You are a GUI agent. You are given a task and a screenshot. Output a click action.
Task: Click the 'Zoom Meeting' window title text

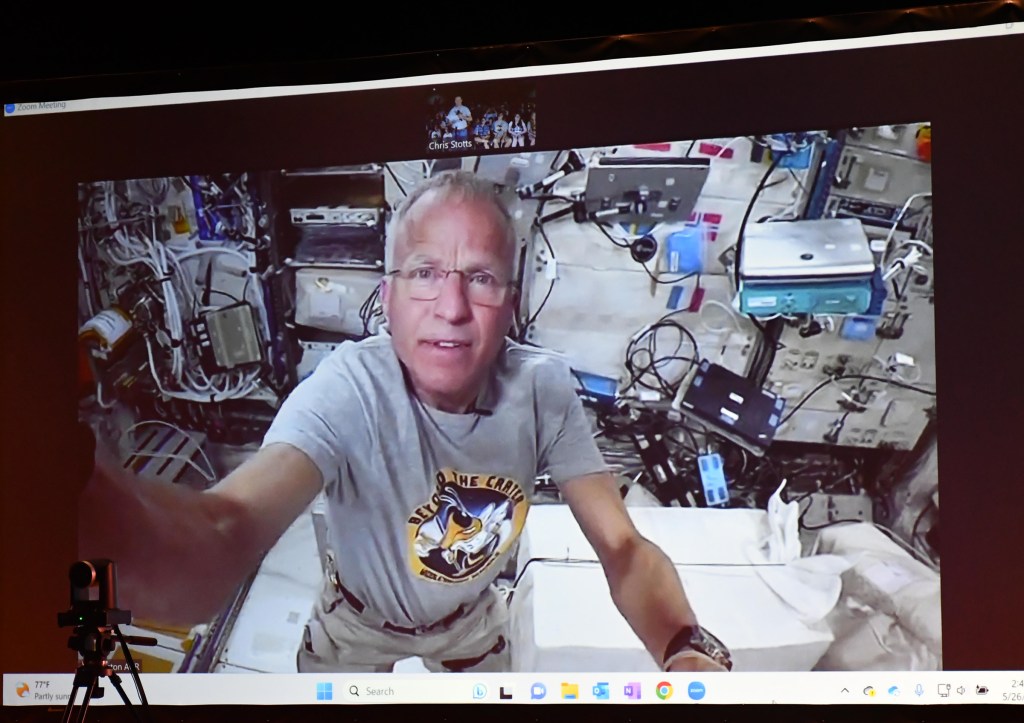[x=41, y=106]
